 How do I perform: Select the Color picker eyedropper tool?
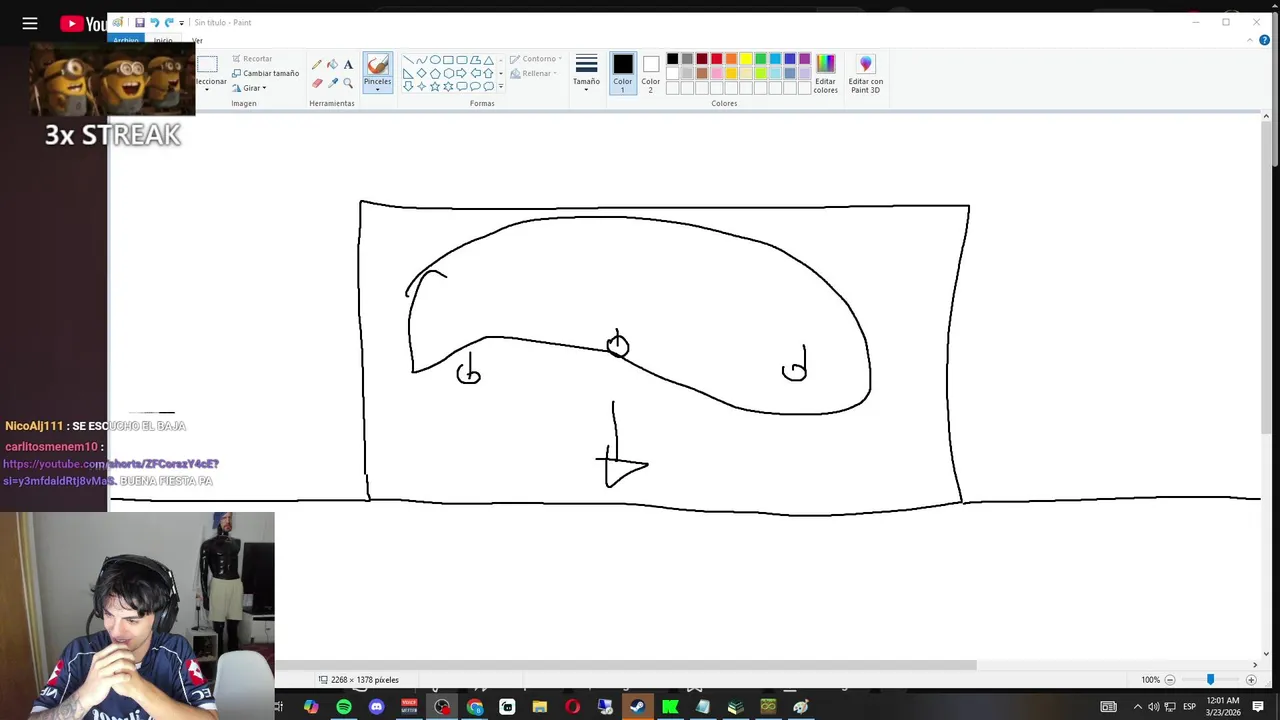tap(332, 83)
